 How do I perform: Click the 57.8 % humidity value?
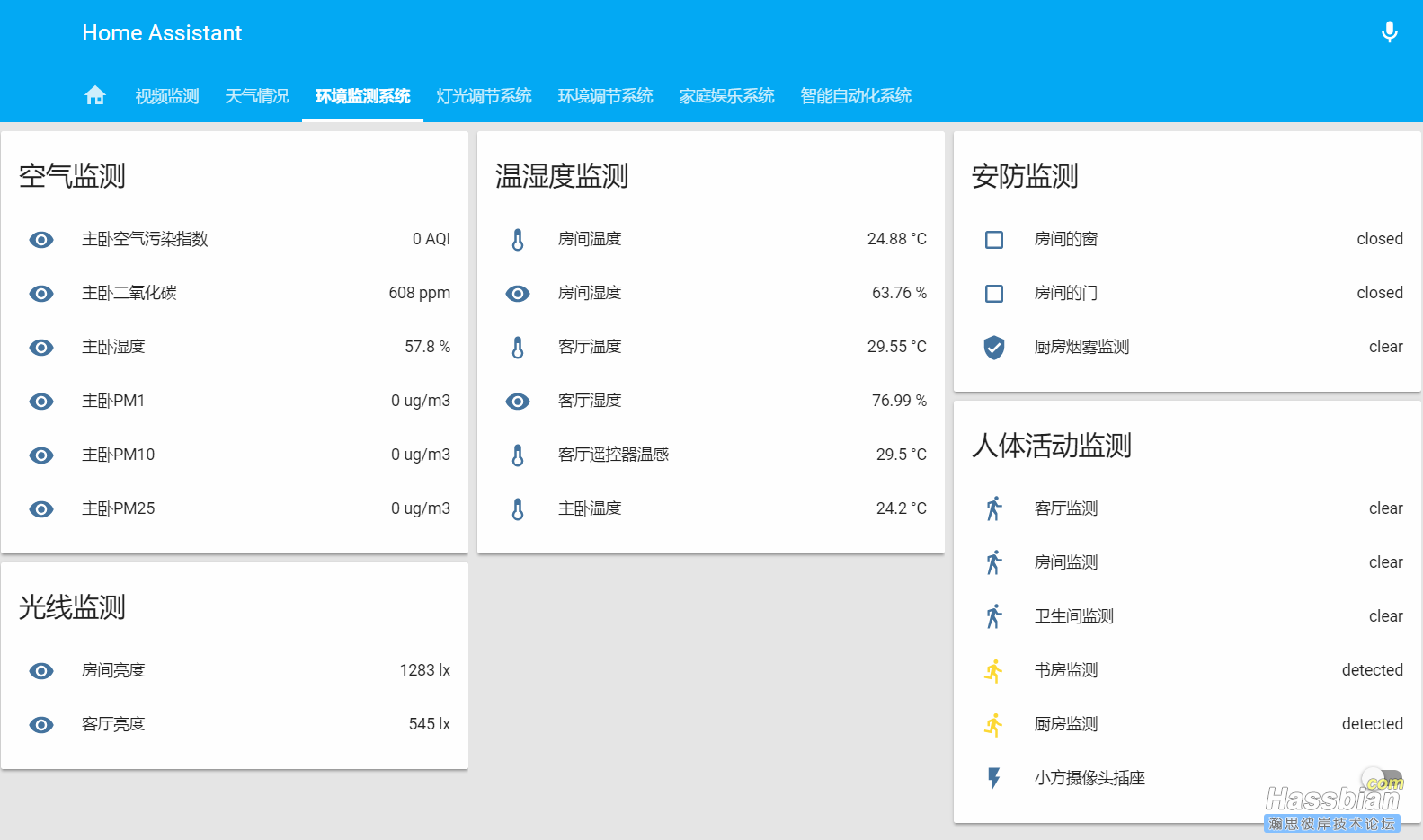[428, 347]
